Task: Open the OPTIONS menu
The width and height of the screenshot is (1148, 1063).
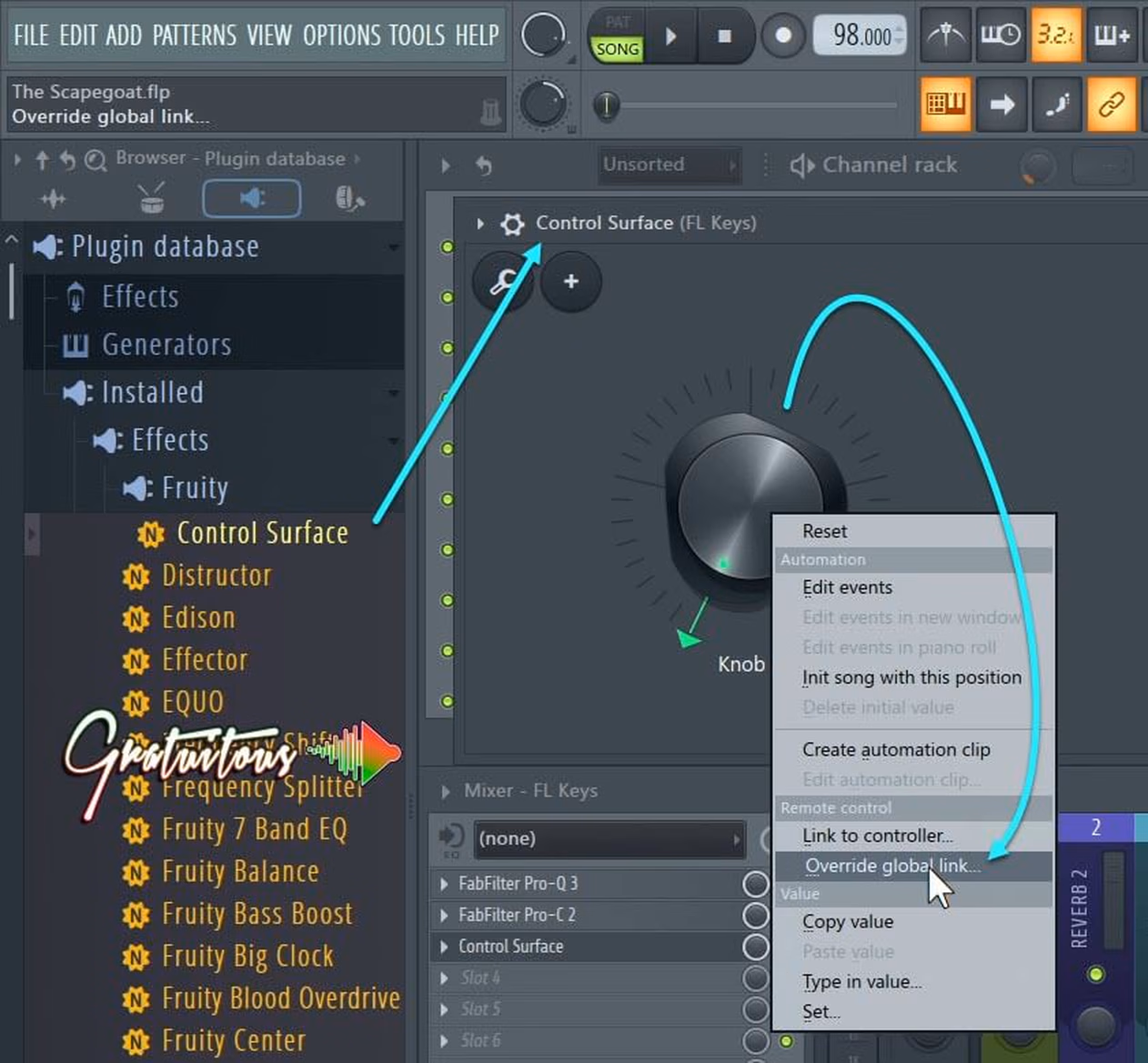Action: tap(341, 35)
